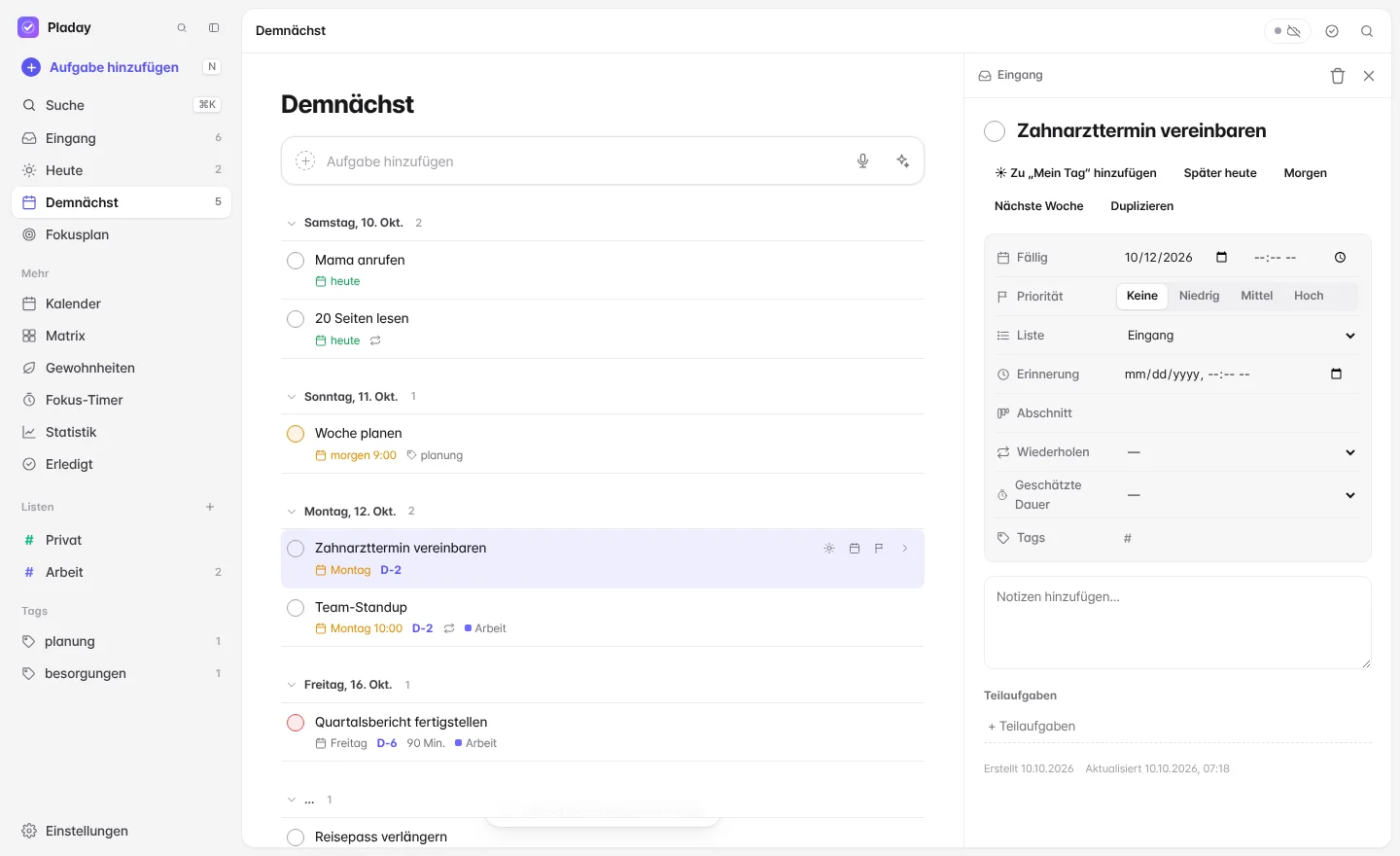Click the microphone voice input icon
This screenshot has height=856, width=1400.
[x=862, y=161]
